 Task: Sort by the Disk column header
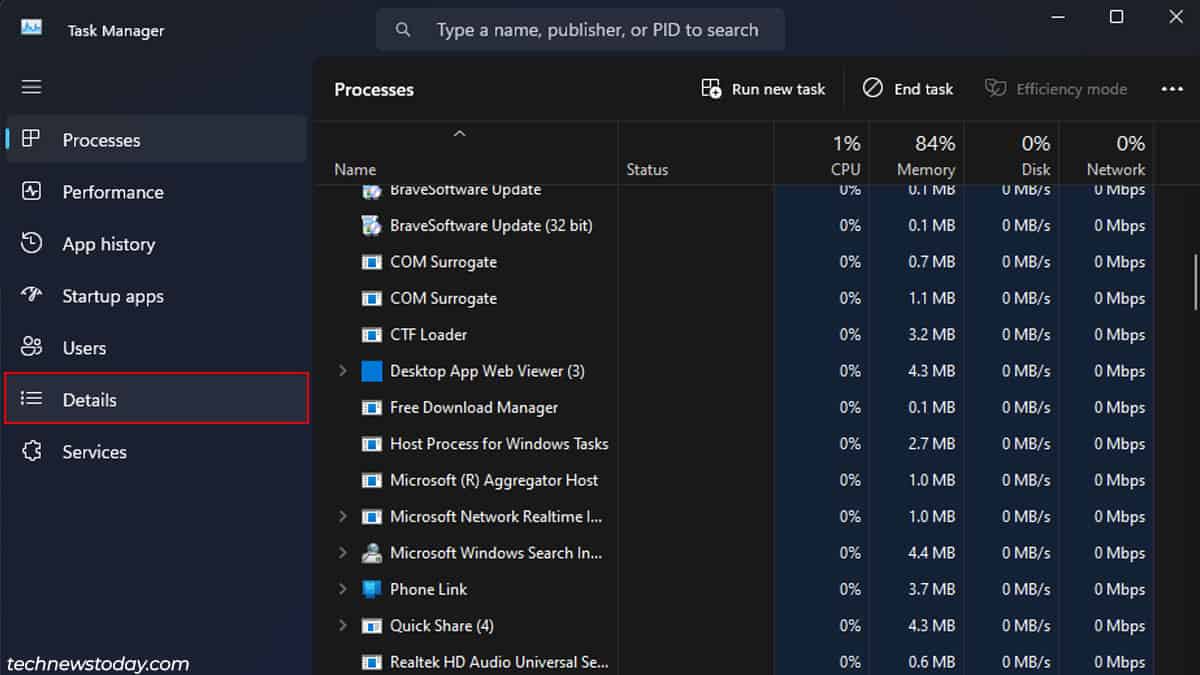[x=1011, y=154]
